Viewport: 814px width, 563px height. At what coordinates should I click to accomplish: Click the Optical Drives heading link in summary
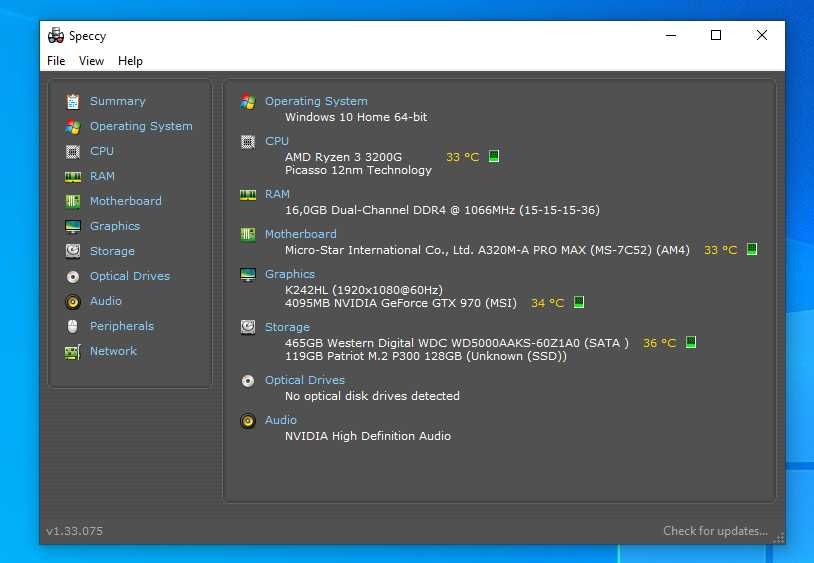click(x=305, y=380)
